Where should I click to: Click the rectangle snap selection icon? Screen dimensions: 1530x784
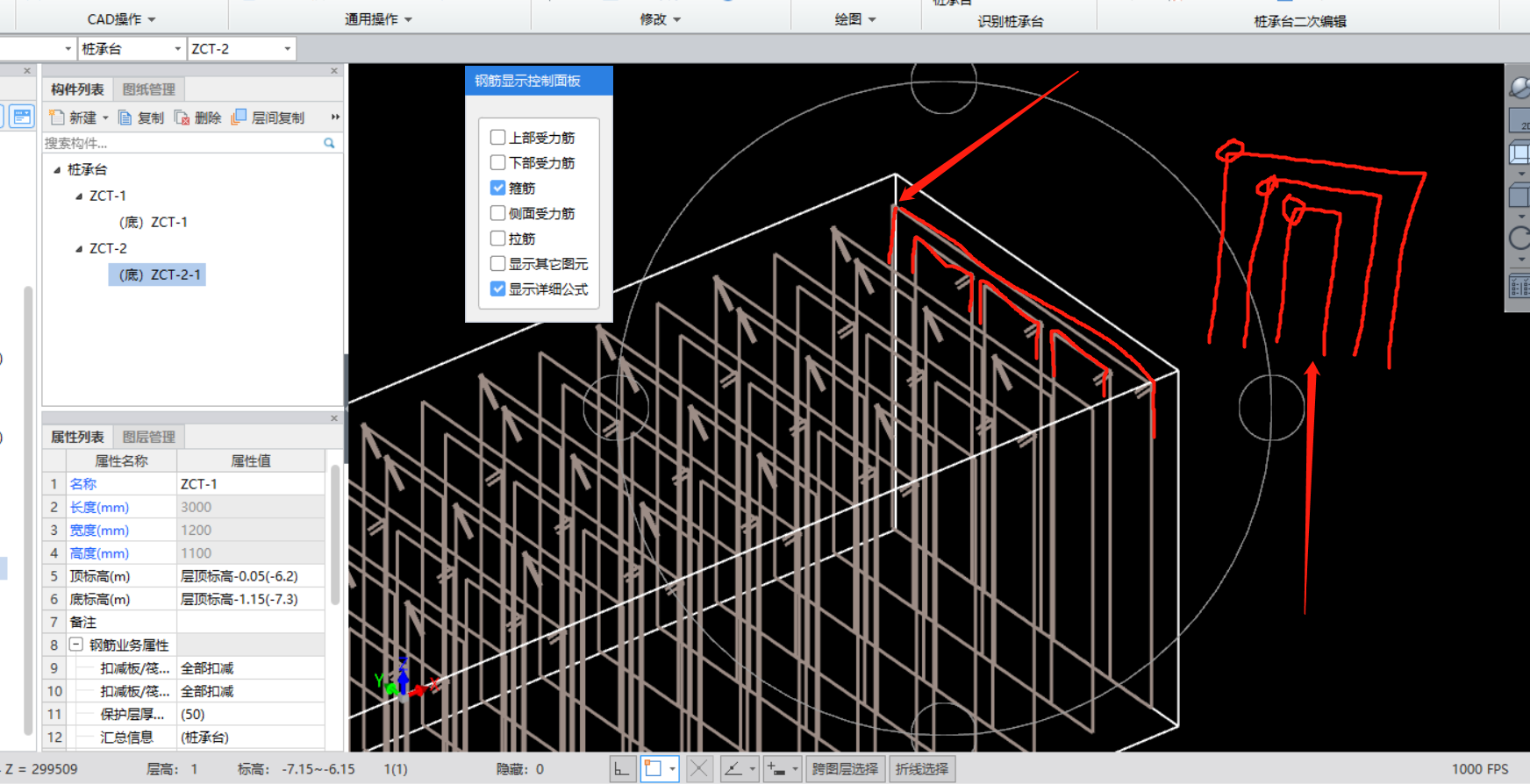(652, 769)
